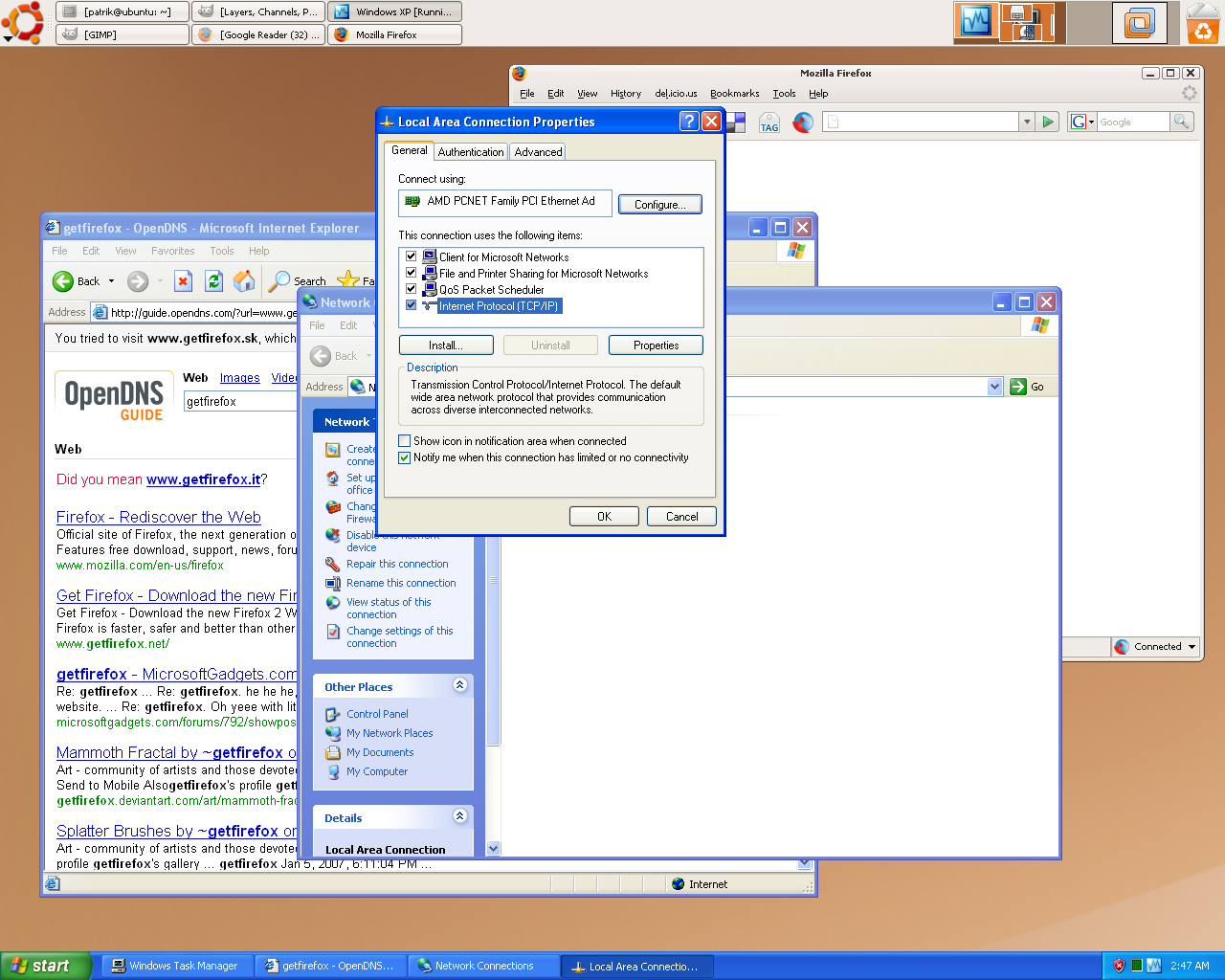
Task: Open the Connected status dropdown in Firefox
Action: pos(1192,647)
